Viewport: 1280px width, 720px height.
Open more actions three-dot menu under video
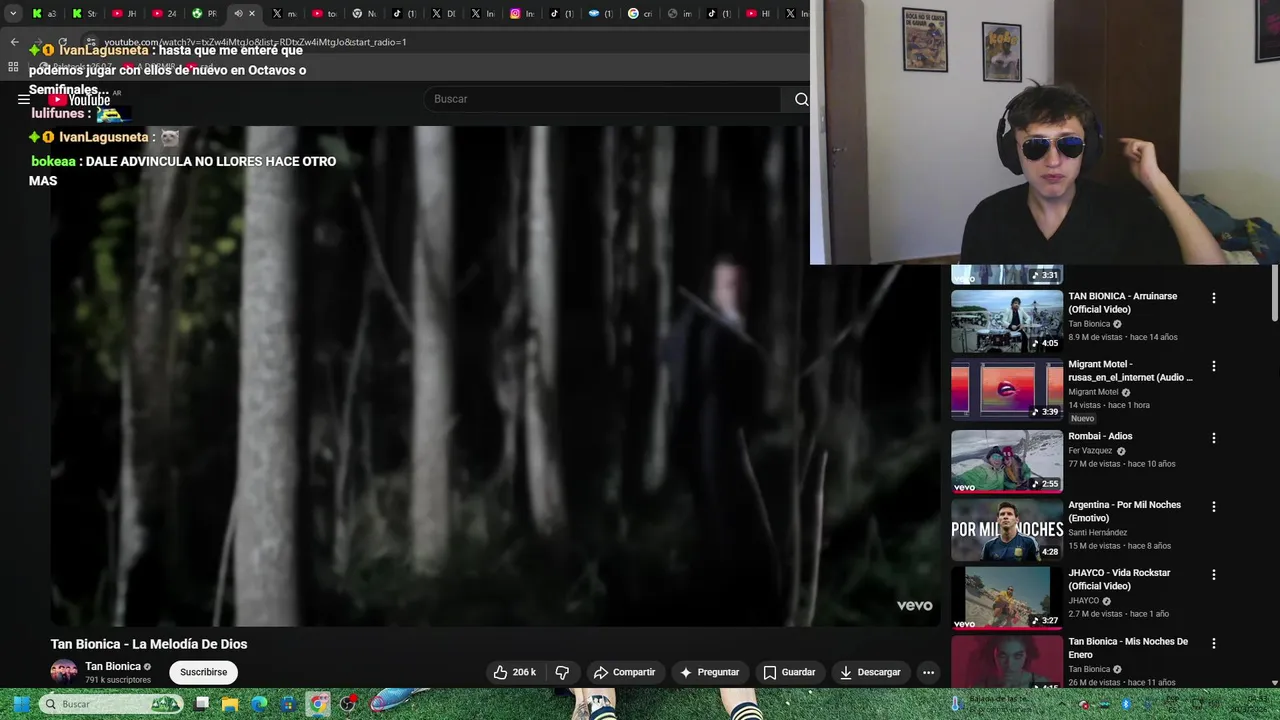[x=928, y=672]
